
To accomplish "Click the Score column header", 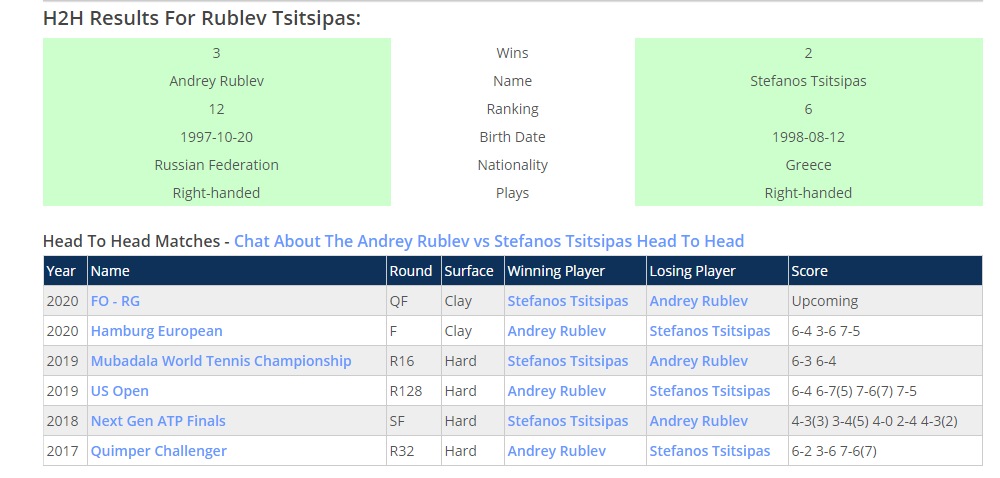I will tap(809, 271).
